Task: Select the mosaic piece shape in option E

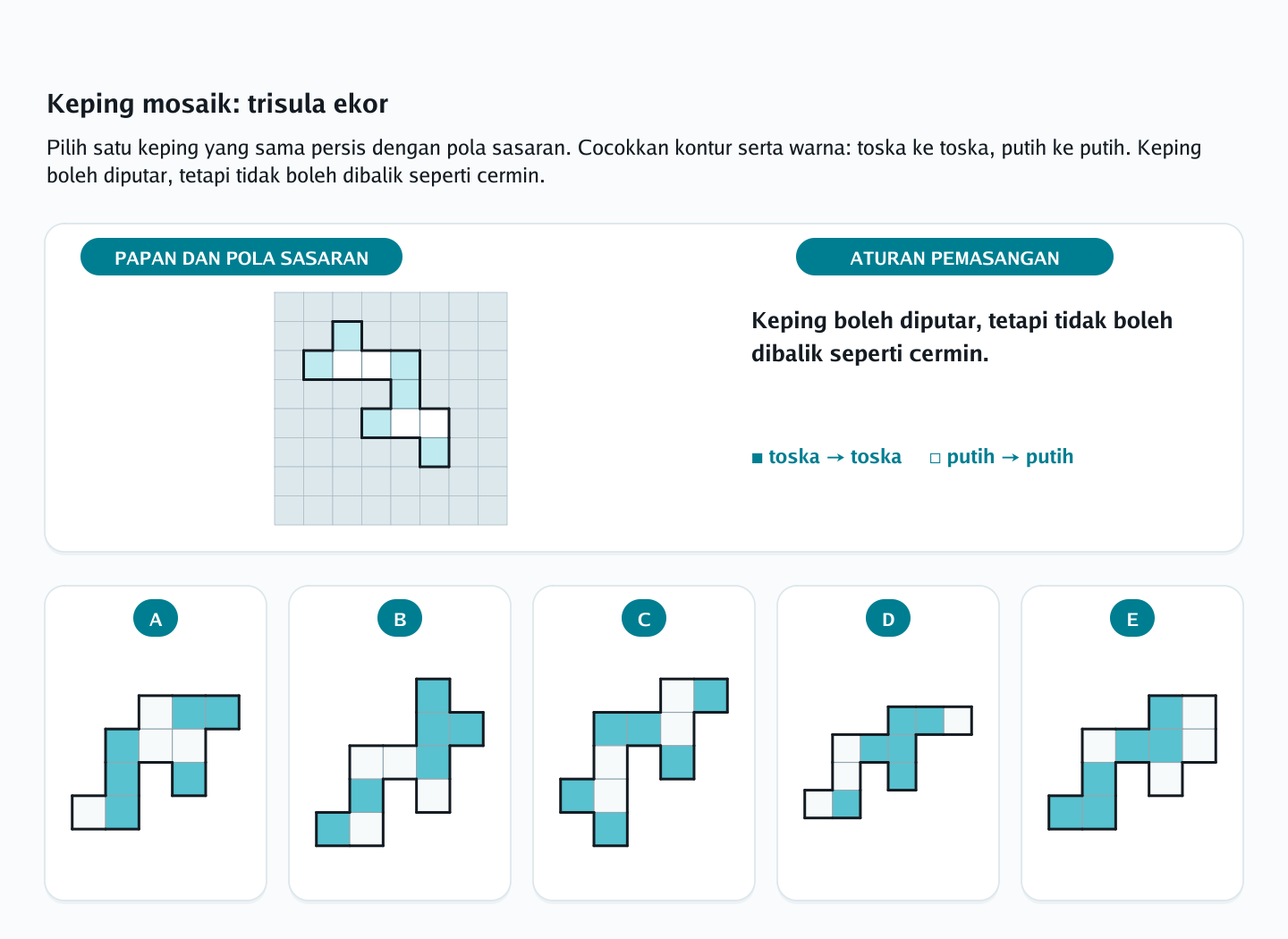Action: coord(1132,762)
